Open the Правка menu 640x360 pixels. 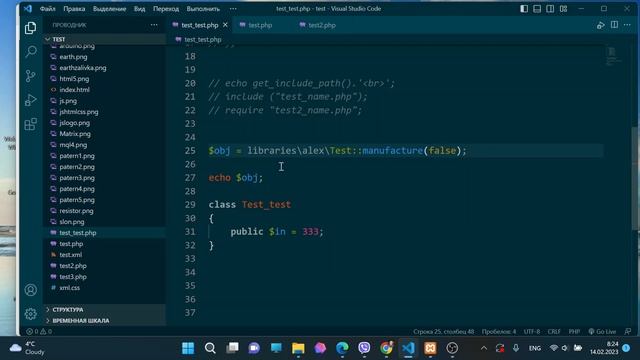click(74, 9)
